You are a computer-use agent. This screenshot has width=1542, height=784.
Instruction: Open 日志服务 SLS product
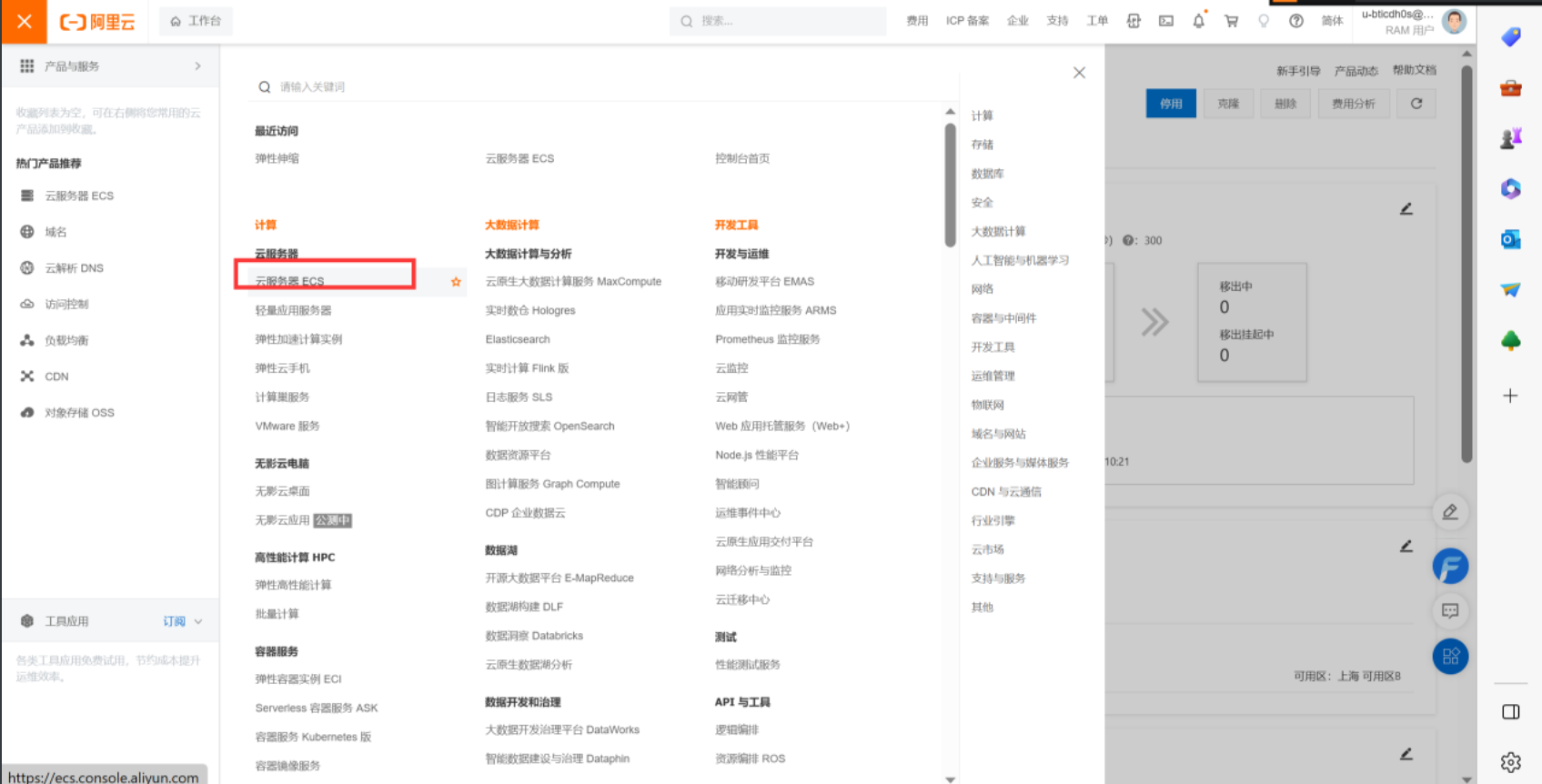click(x=519, y=397)
